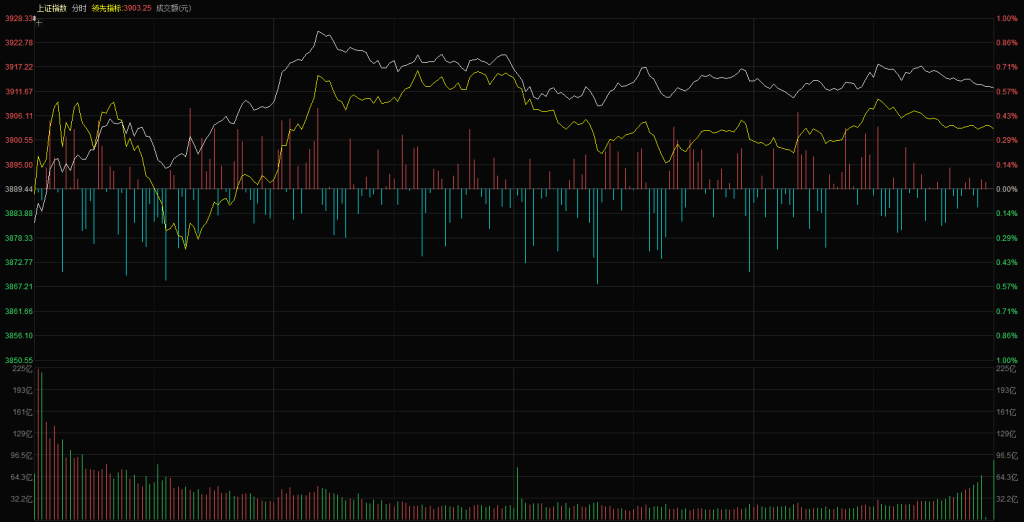This screenshot has width=1024, height=522.
Task: Click the 3861.66 price axis value
Action: pos(18,311)
